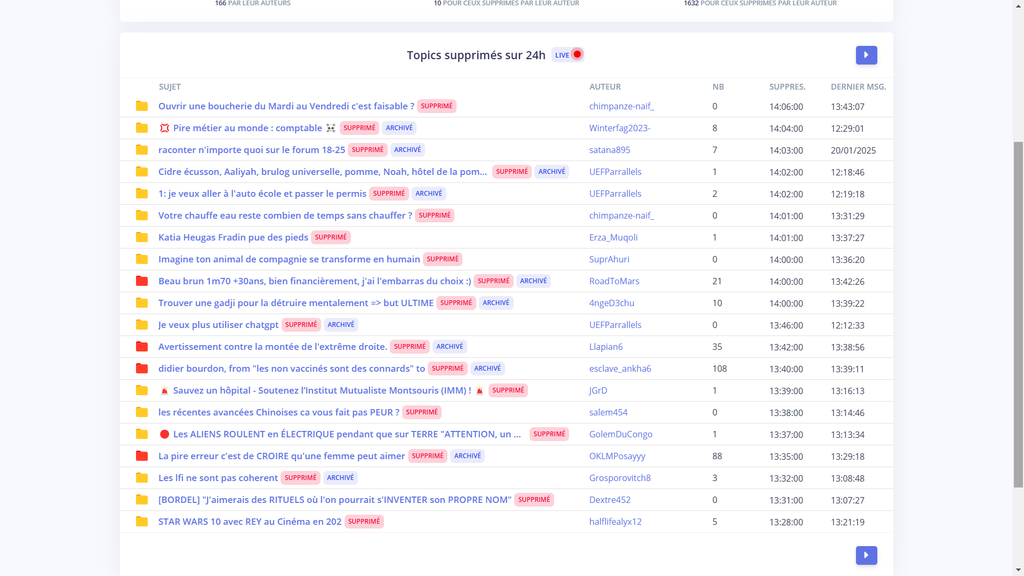Open topic 'Pire métier au monde : comptable'
This screenshot has height=576, width=1024.
tap(247, 128)
